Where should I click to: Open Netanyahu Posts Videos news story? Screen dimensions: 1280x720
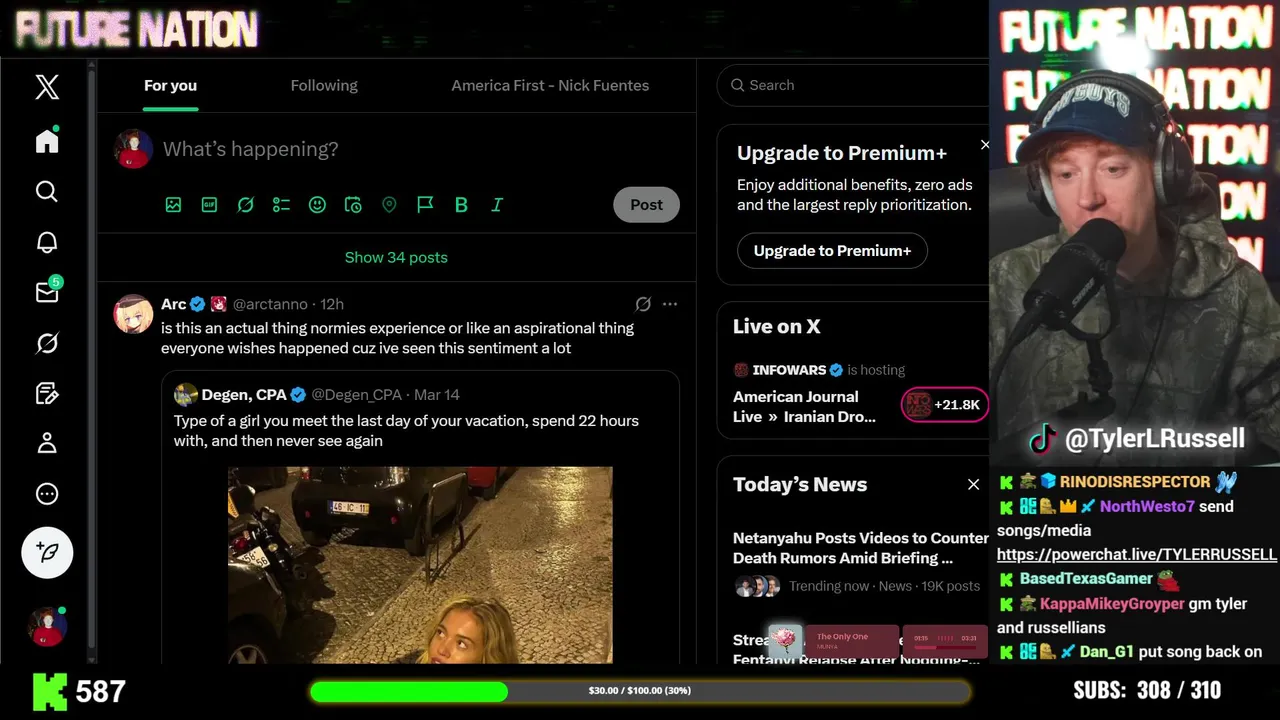861,547
